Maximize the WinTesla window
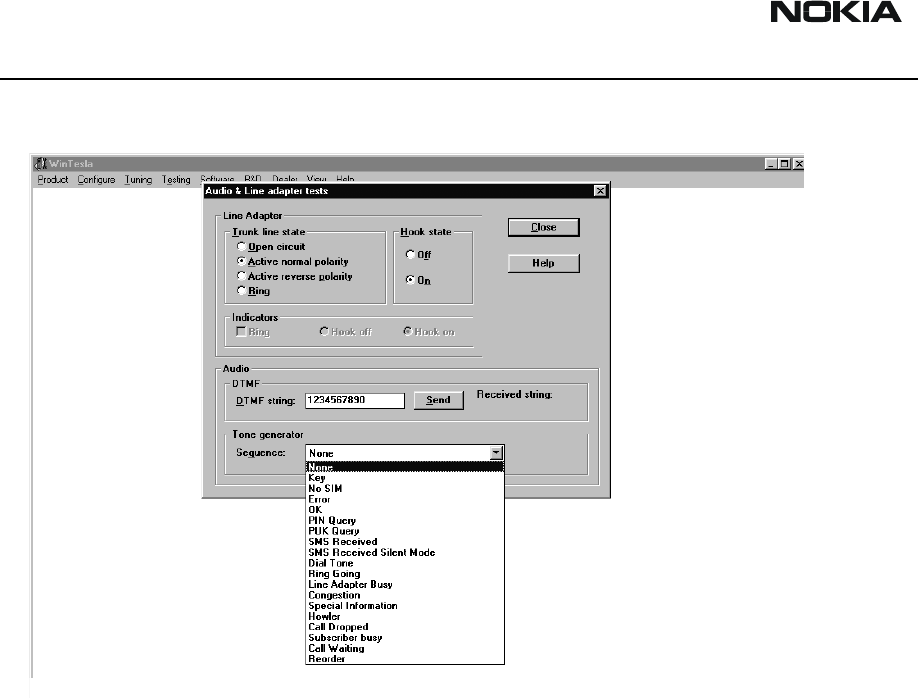918x698 pixels. (785, 164)
